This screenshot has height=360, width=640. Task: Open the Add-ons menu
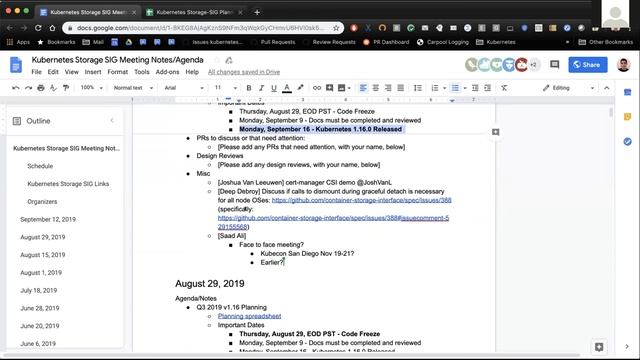(x=167, y=72)
